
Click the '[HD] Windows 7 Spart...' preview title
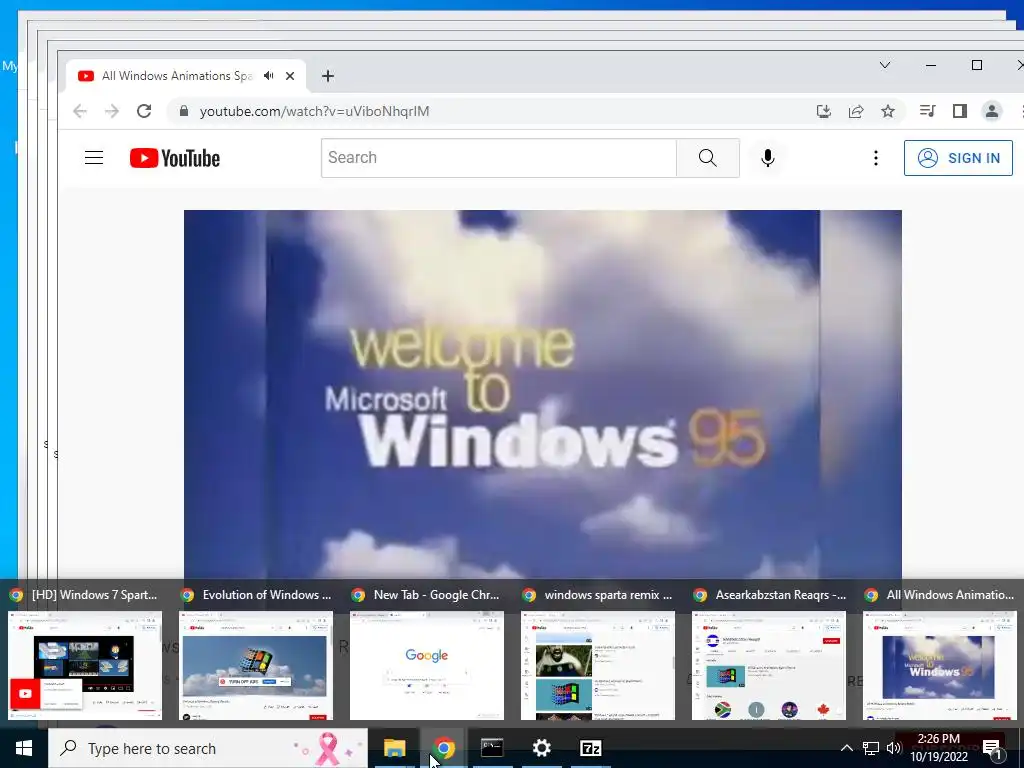(x=94, y=595)
